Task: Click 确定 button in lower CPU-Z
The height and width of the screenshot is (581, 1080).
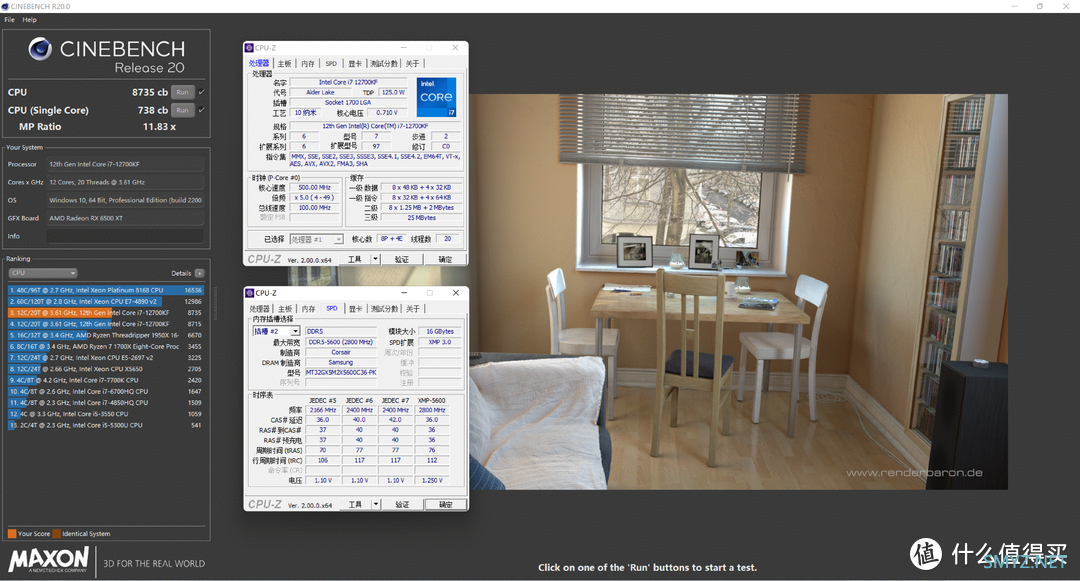Action: (446, 505)
